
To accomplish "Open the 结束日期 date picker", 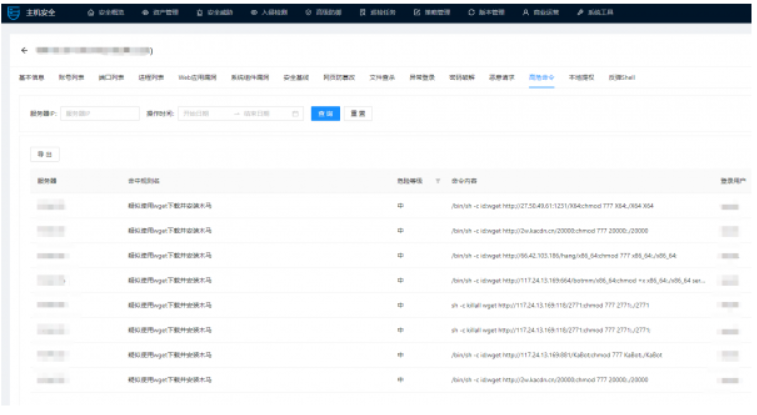I will [263, 114].
